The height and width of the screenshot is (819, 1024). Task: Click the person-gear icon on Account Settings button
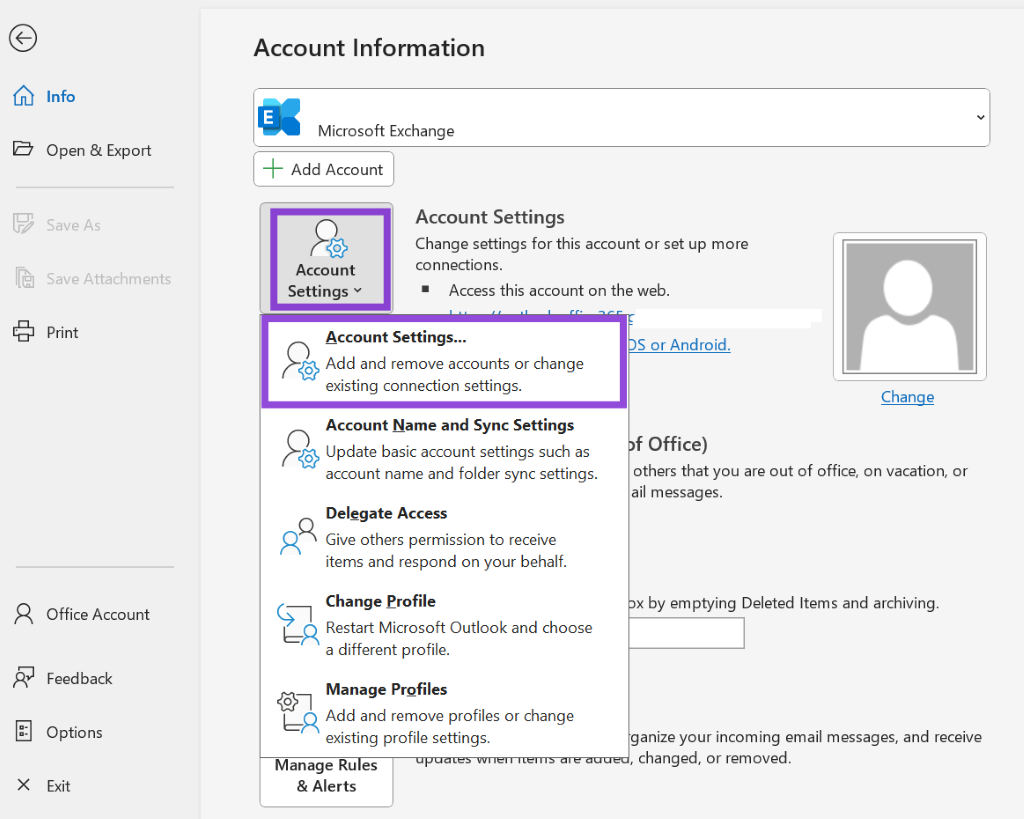328,238
